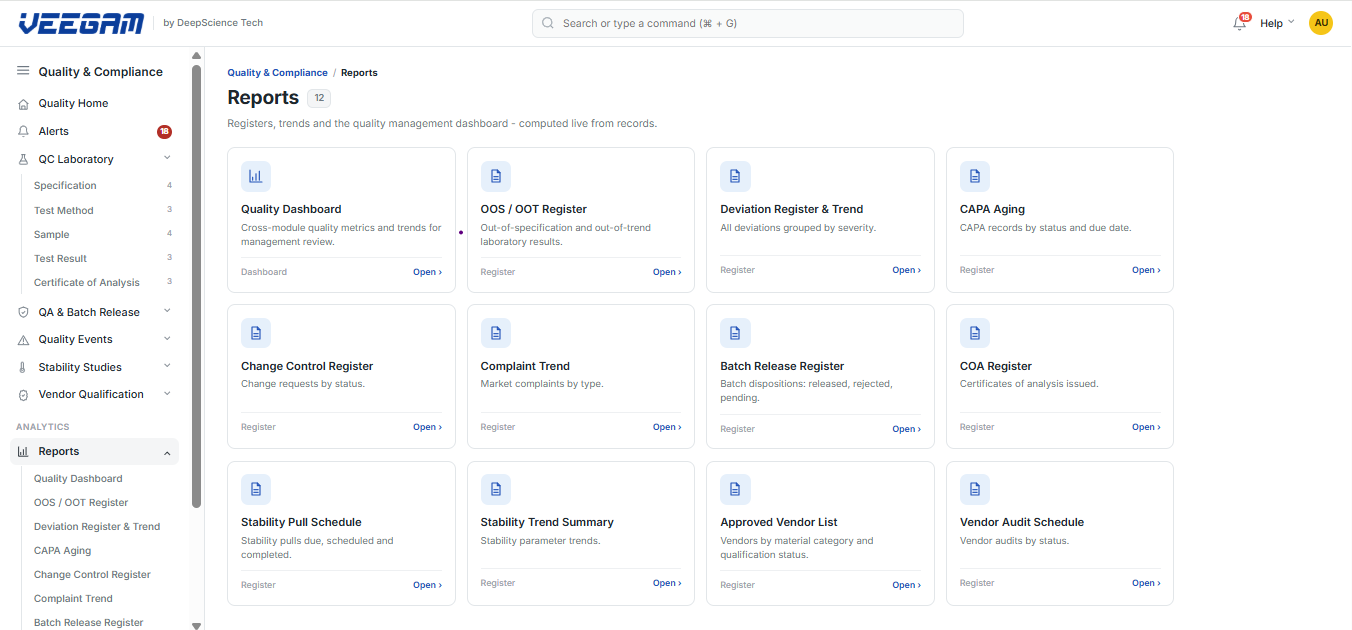This screenshot has width=1352, height=630.
Task: Expand the QA & Batch Release chevron
Action: pos(167,311)
